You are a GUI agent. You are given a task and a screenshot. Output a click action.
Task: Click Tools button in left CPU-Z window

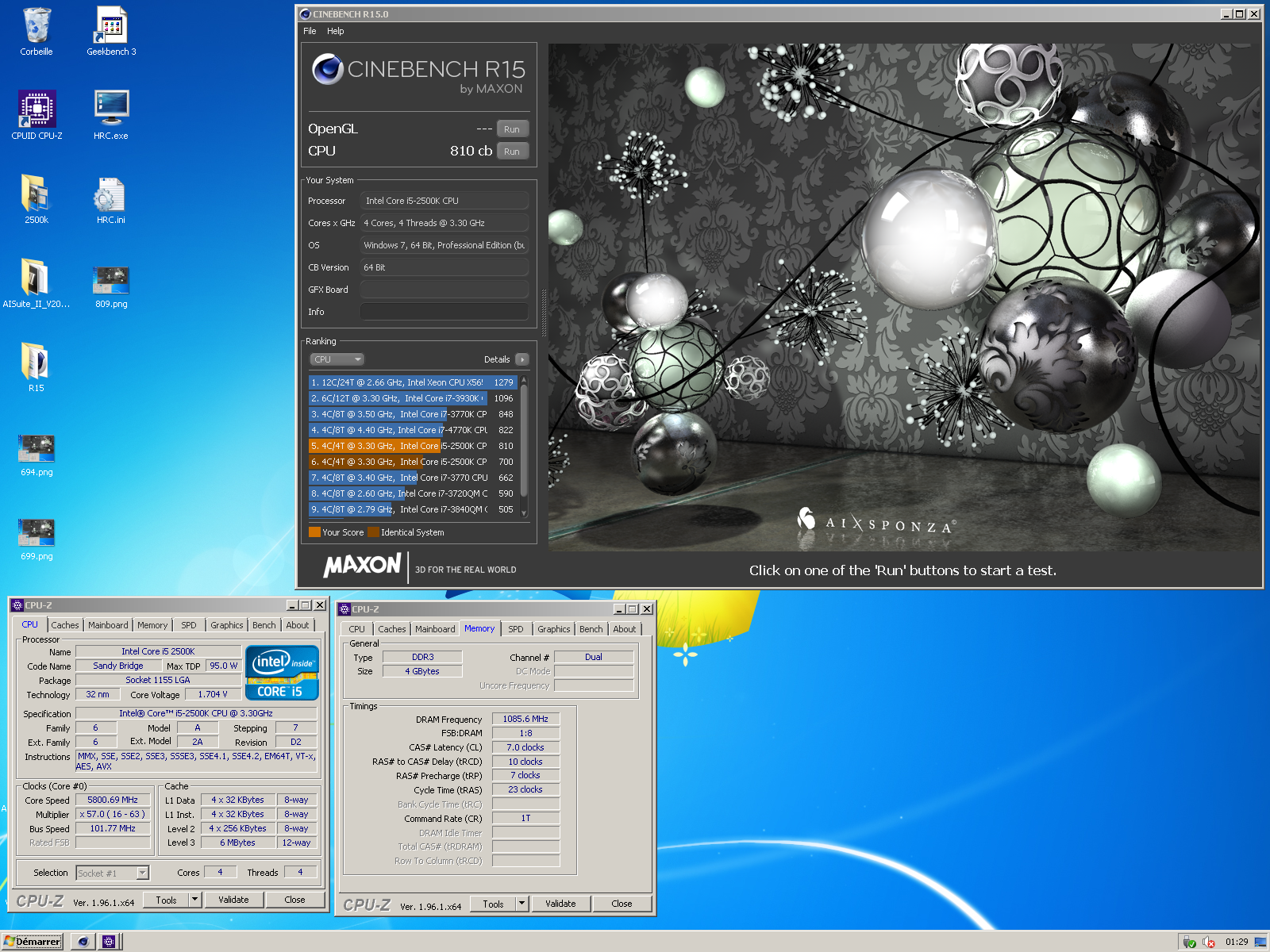(x=166, y=900)
